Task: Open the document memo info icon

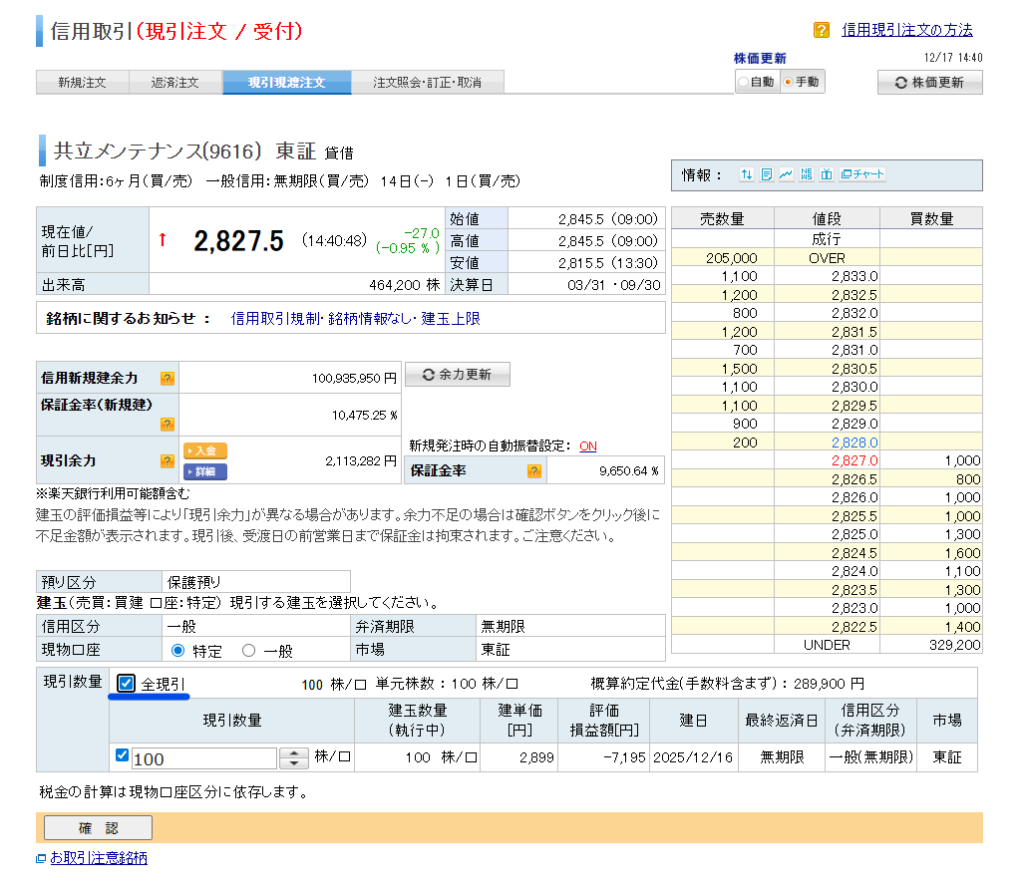Action: click(x=766, y=175)
